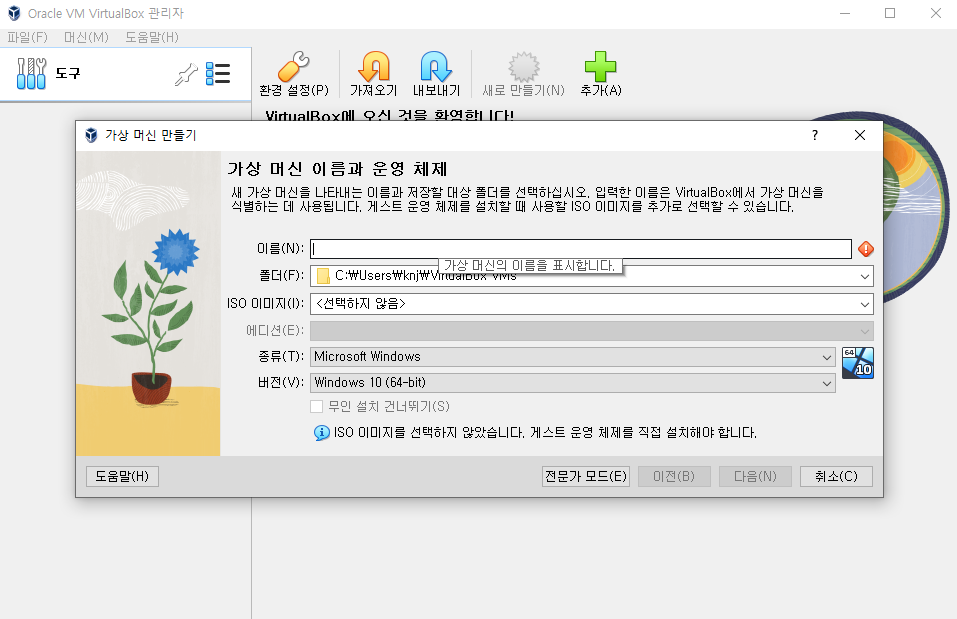The width and height of the screenshot is (957, 619).
Task: Click the 가져오기 import appliance icon
Action: (x=374, y=67)
